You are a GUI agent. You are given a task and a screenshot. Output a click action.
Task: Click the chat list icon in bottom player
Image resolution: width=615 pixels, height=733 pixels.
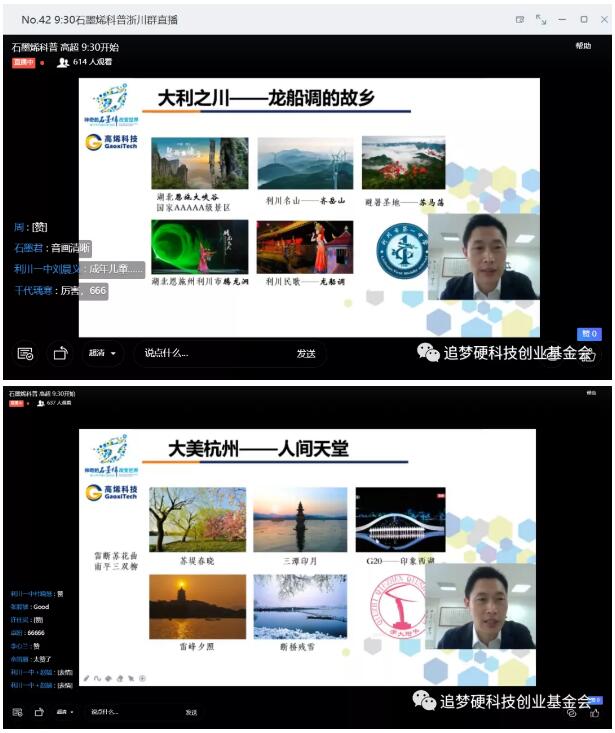tap(17, 712)
